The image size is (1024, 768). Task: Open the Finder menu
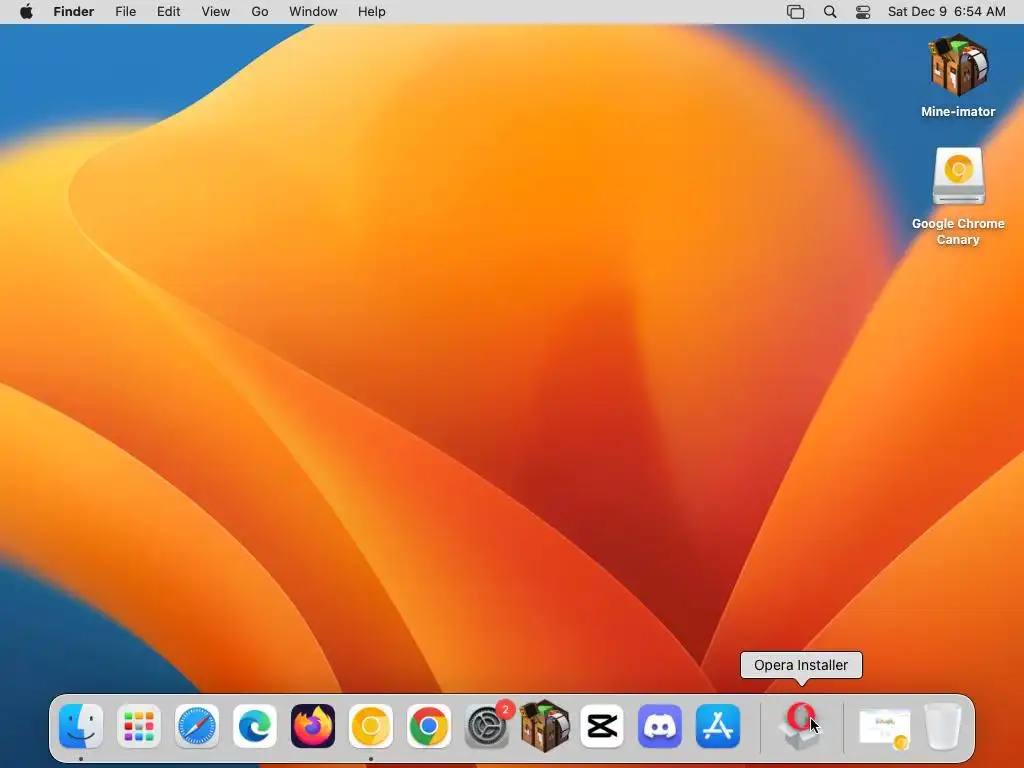[74, 12]
